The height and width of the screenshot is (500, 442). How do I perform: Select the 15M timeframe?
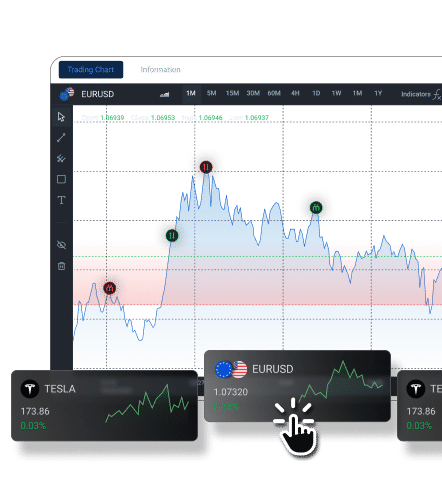(232, 93)
